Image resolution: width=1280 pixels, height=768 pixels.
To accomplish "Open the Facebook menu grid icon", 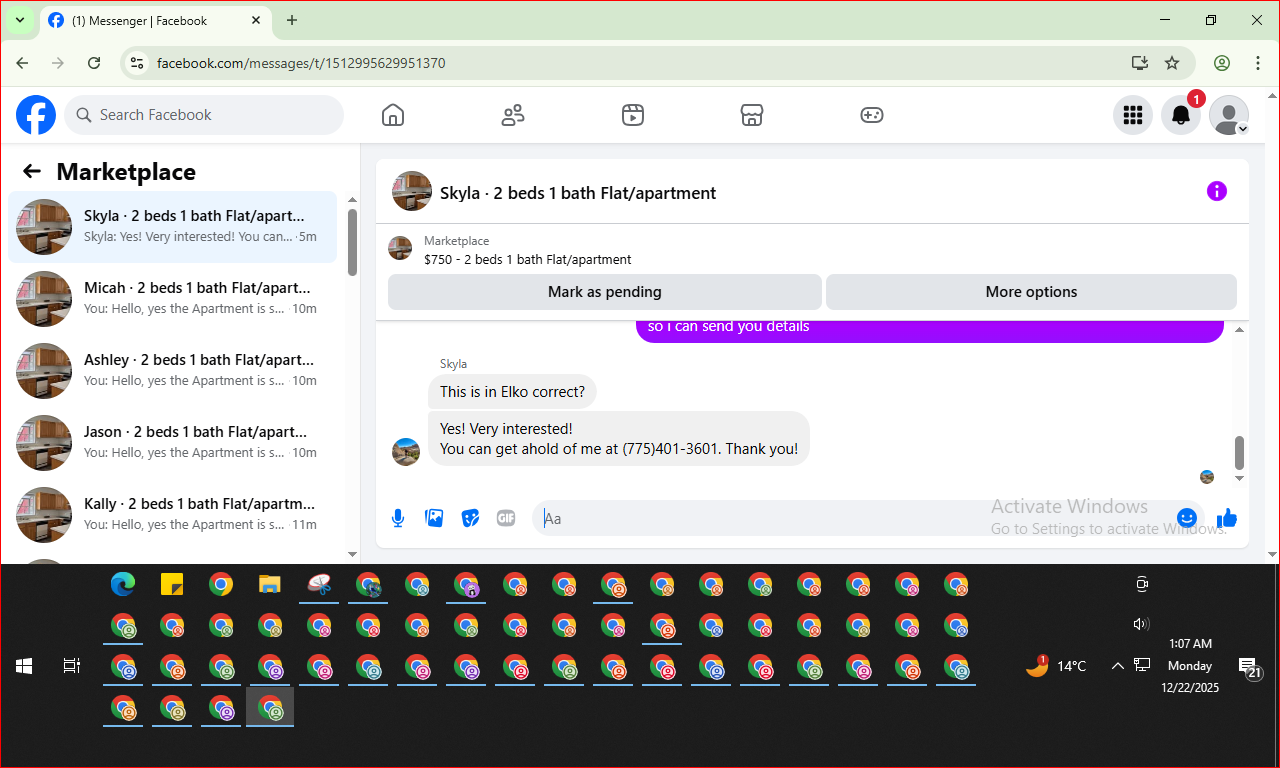I will pos(1133,115).
